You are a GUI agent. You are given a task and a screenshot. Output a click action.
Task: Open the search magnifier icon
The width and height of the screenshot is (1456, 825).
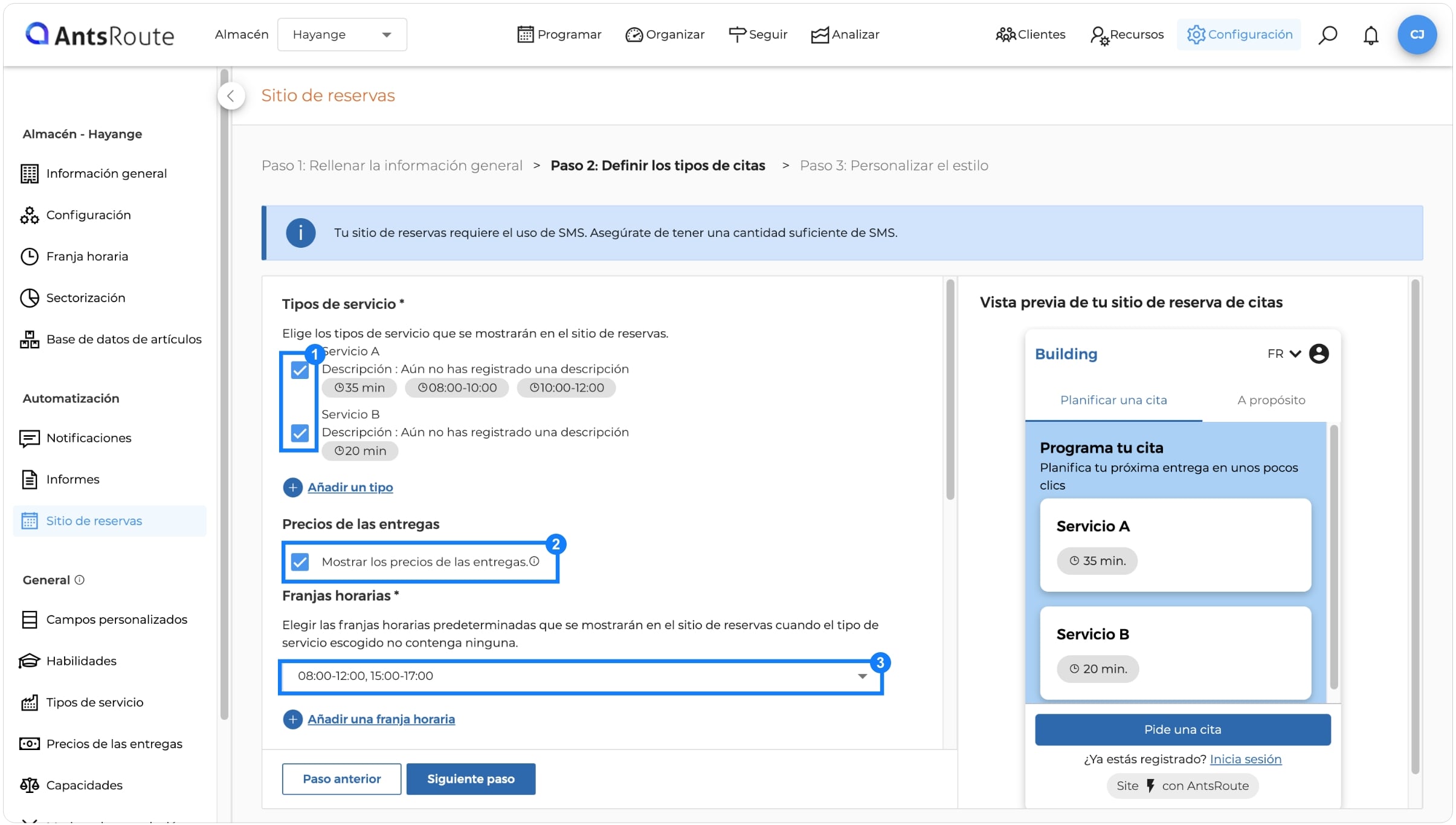(1327, 35)
